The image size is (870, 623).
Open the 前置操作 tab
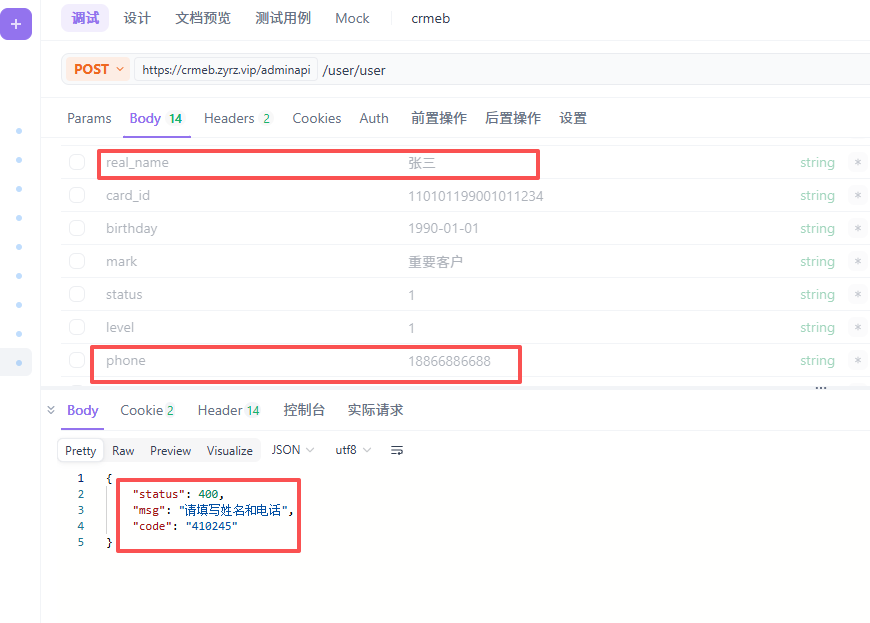pos(439,118)
